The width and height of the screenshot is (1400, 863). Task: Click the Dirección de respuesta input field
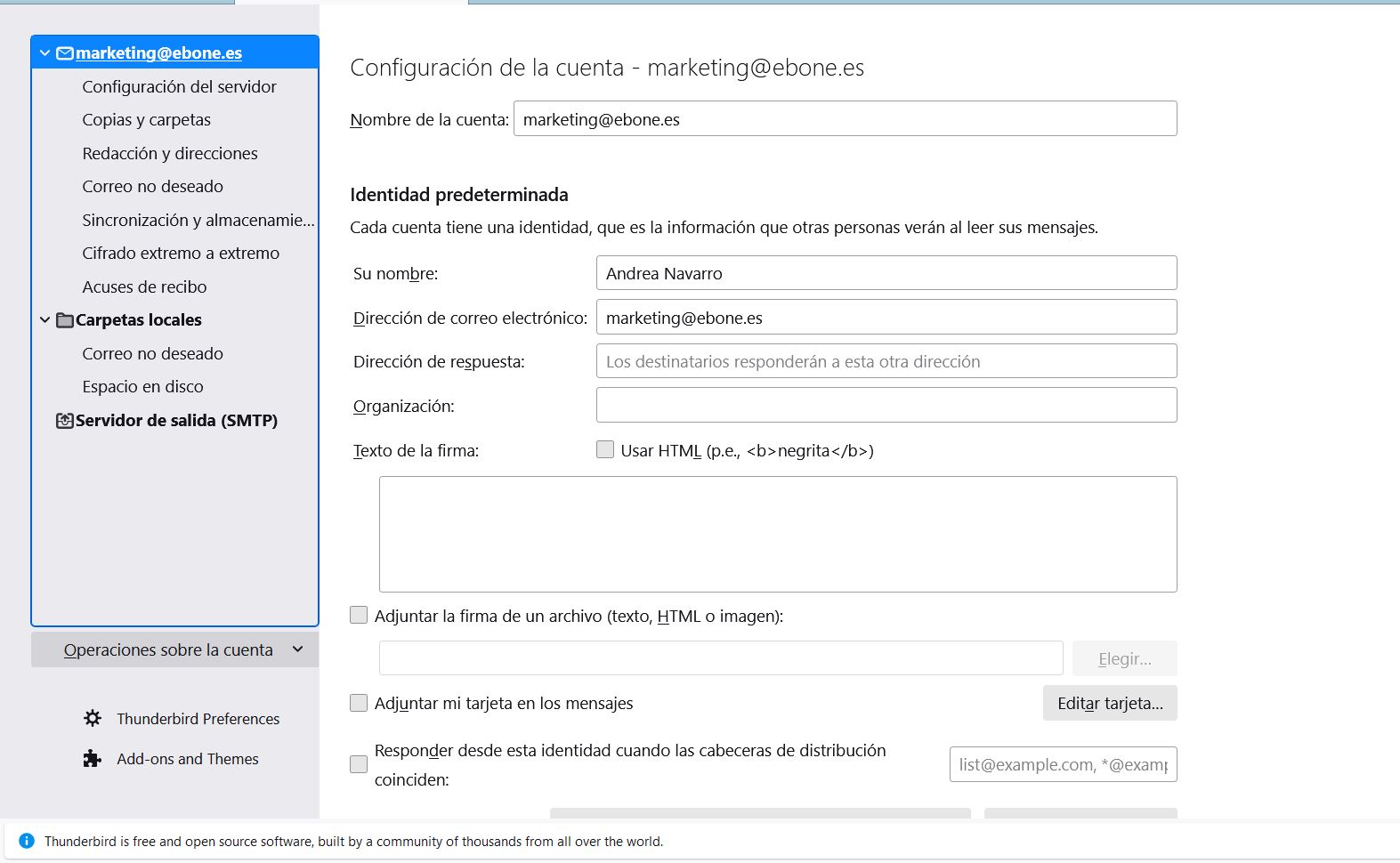click(x=886, y=361)
